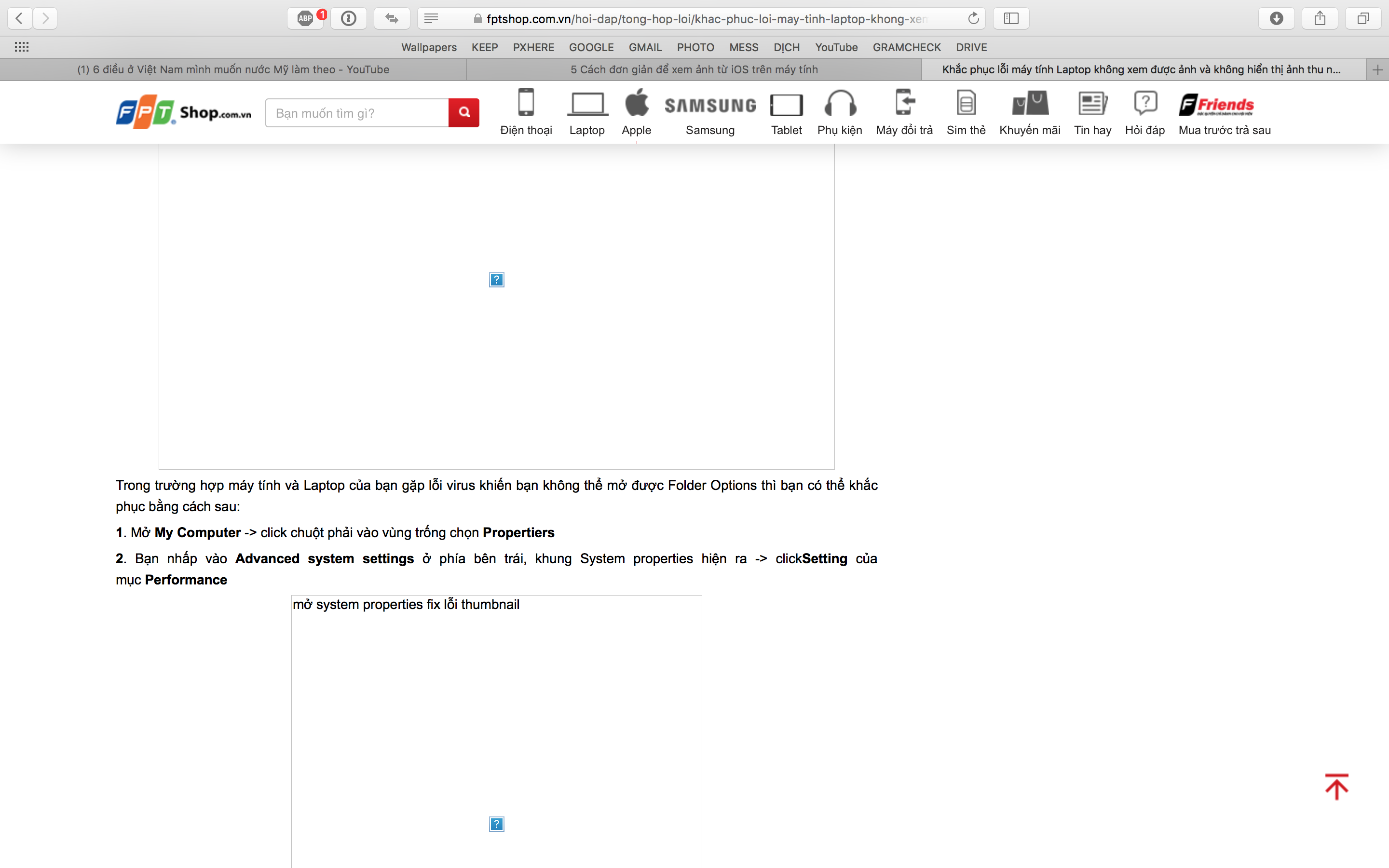
Task: Open the Safari downloads icon
Action: tap(1276, 18)
